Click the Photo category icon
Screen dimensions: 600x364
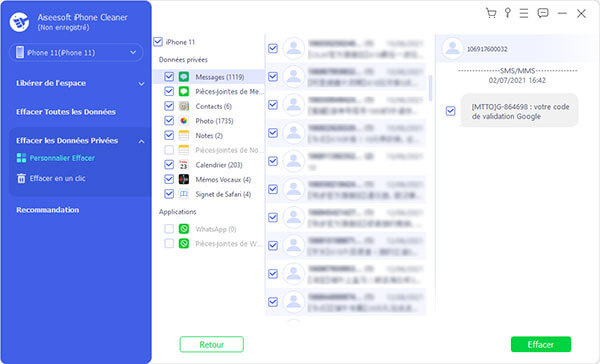[x=184, y=121]
